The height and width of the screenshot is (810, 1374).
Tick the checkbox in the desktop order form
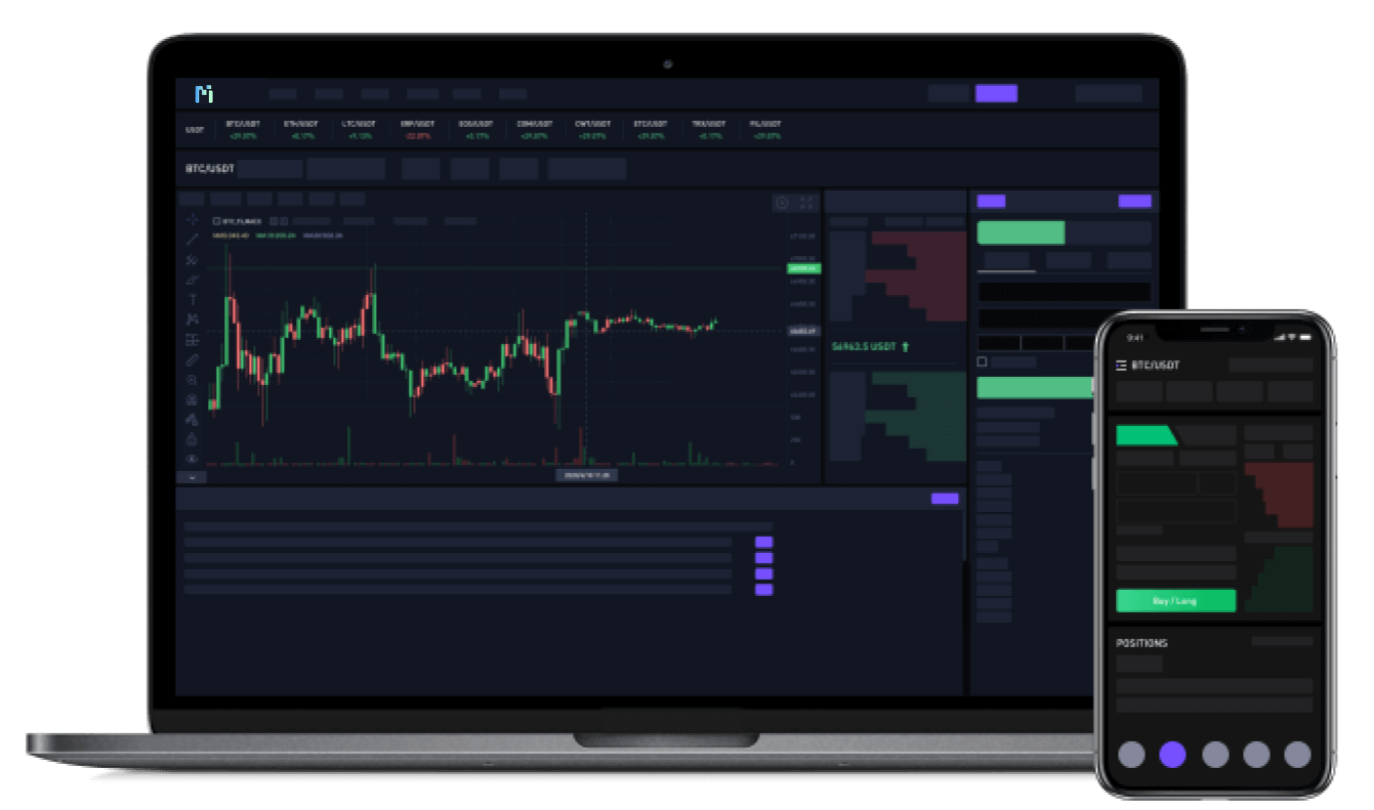click(981, 362)
